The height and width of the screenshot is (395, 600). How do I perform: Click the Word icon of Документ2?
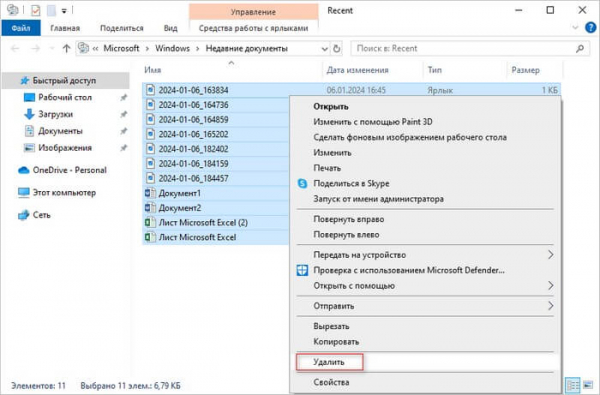pyautogui.click(x=150, y=208)
